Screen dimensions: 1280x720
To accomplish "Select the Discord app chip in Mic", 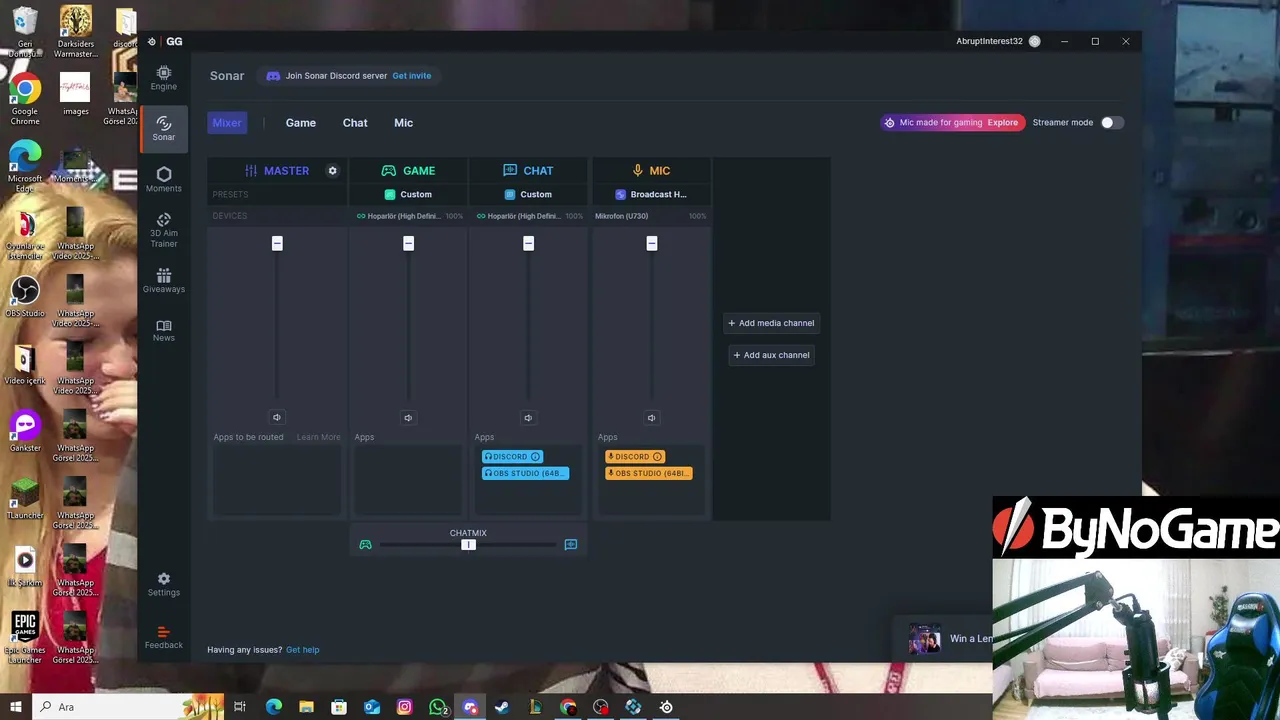I will coord(634,457).
